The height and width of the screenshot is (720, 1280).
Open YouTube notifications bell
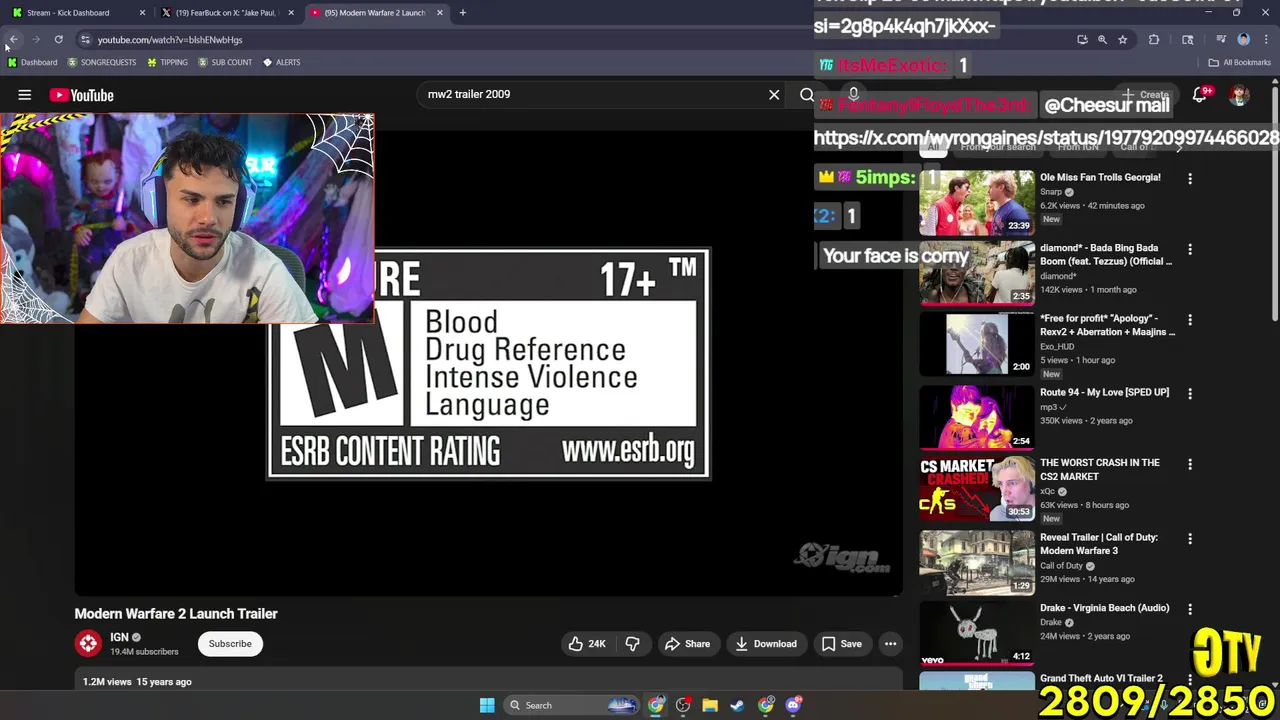click(1200, 95)
